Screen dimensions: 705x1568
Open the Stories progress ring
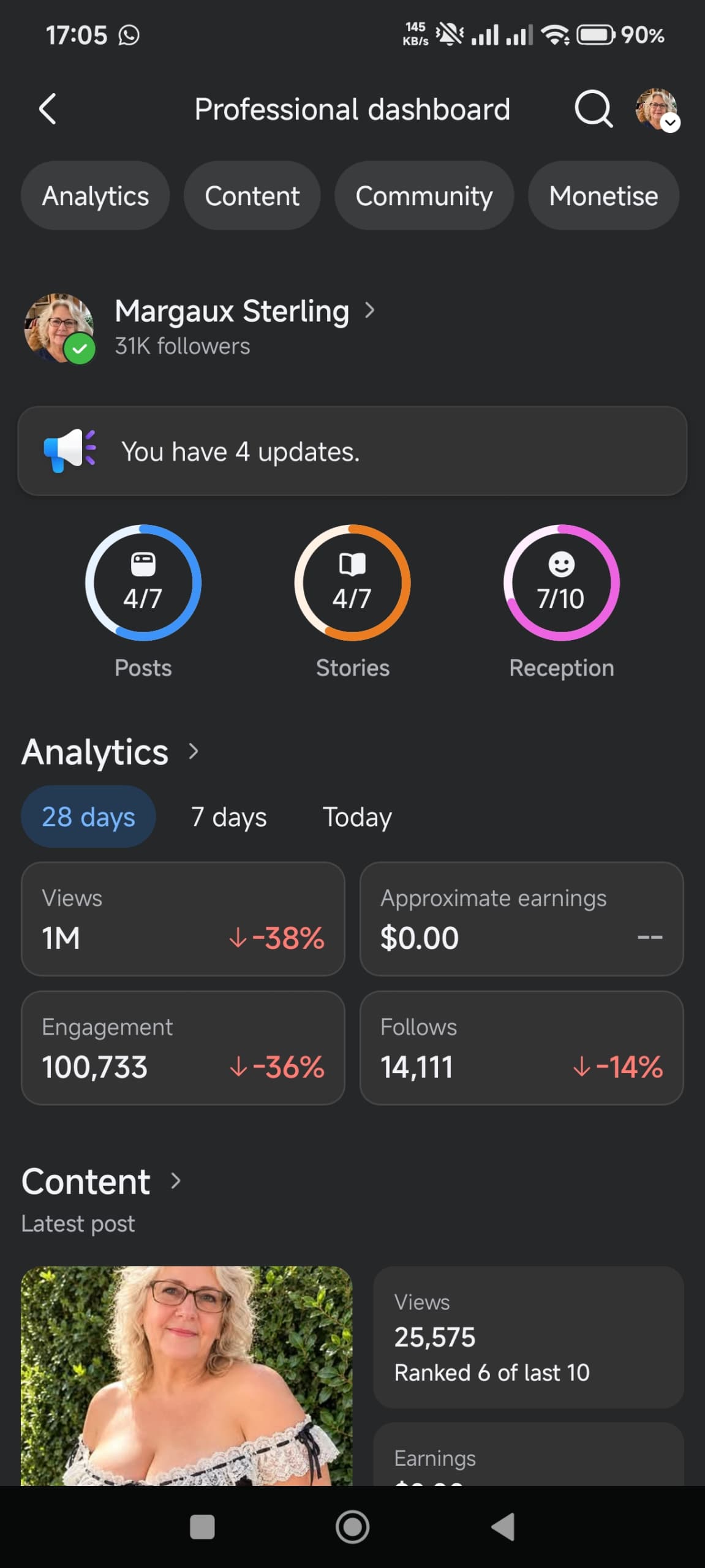tap(352, 582)
